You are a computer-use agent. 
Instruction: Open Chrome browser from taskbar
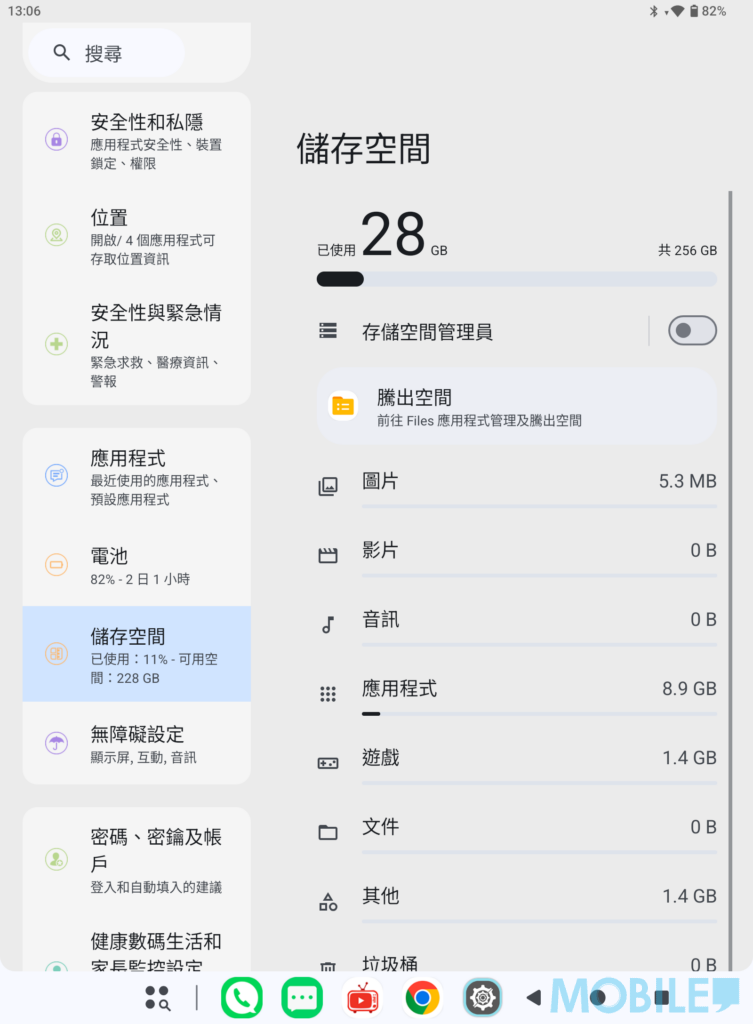422,997
